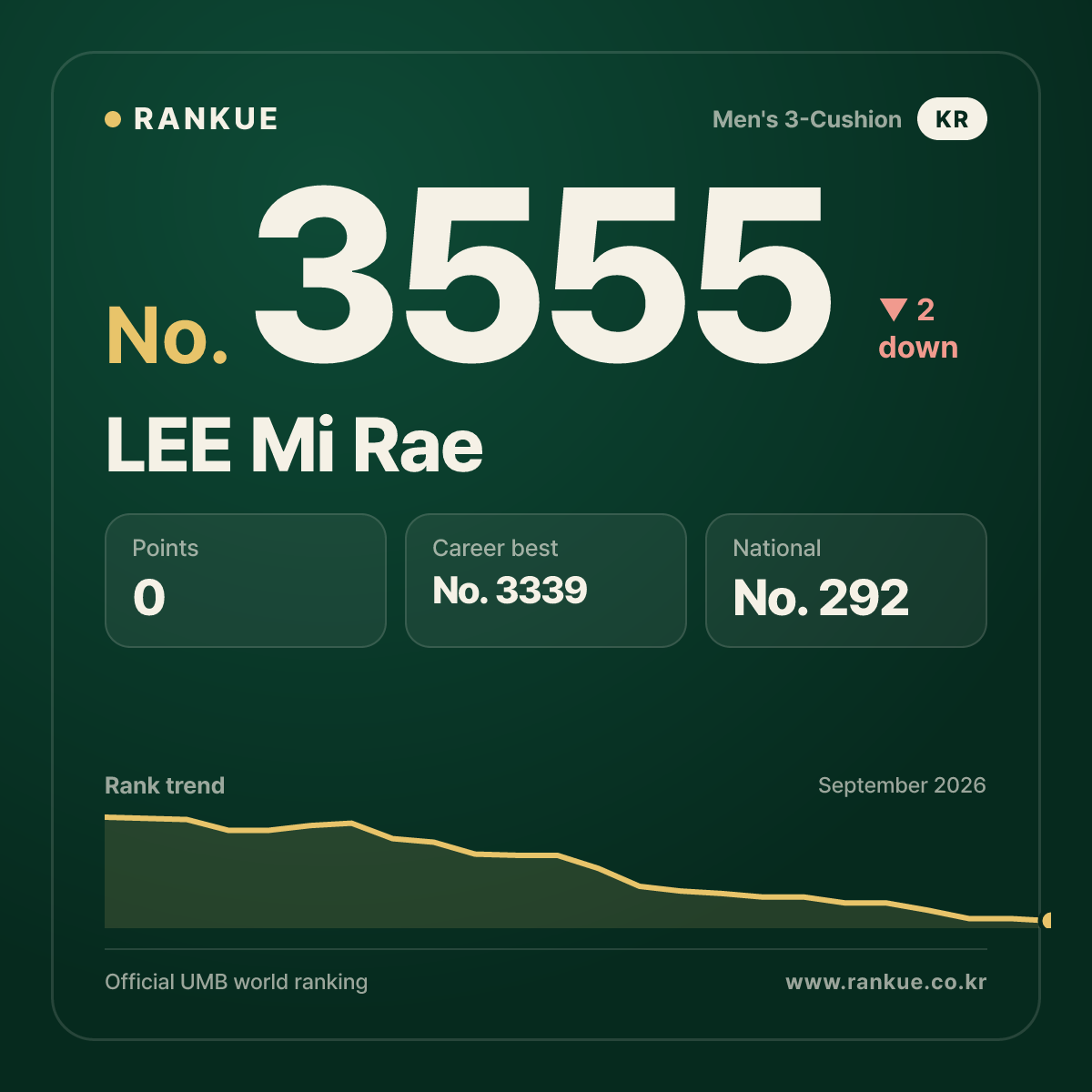Click the Official UMB world ranking text
1092x1092 pixels.
click(237, 982)
